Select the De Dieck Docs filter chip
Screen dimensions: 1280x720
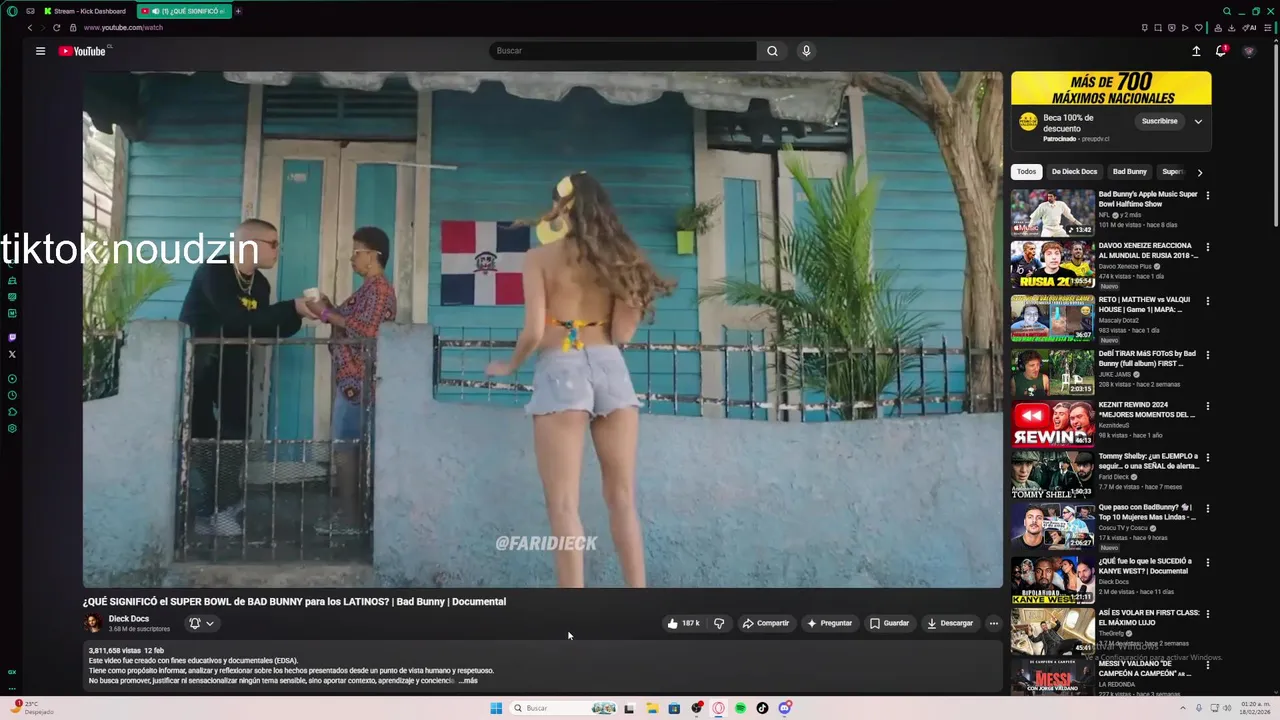(1074, 172)
